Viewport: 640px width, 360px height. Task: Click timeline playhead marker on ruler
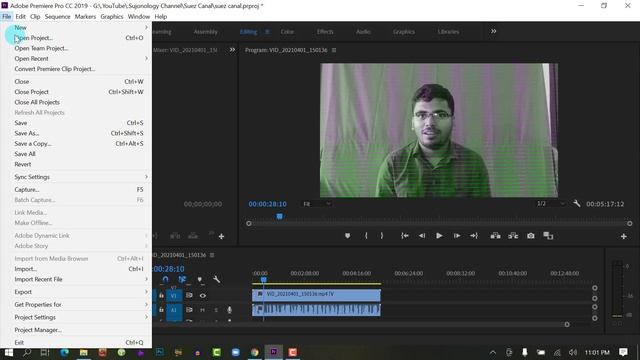(264, 280)
